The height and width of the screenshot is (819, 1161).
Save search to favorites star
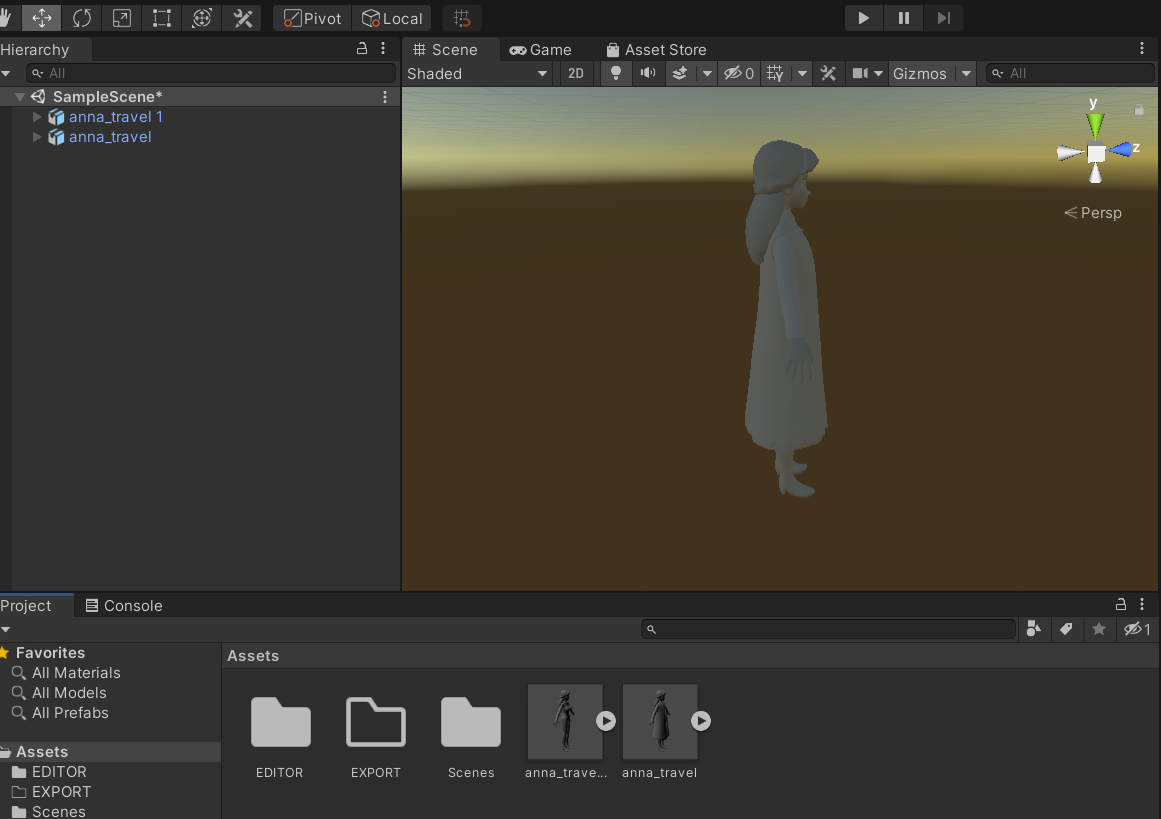(1099, 629)
